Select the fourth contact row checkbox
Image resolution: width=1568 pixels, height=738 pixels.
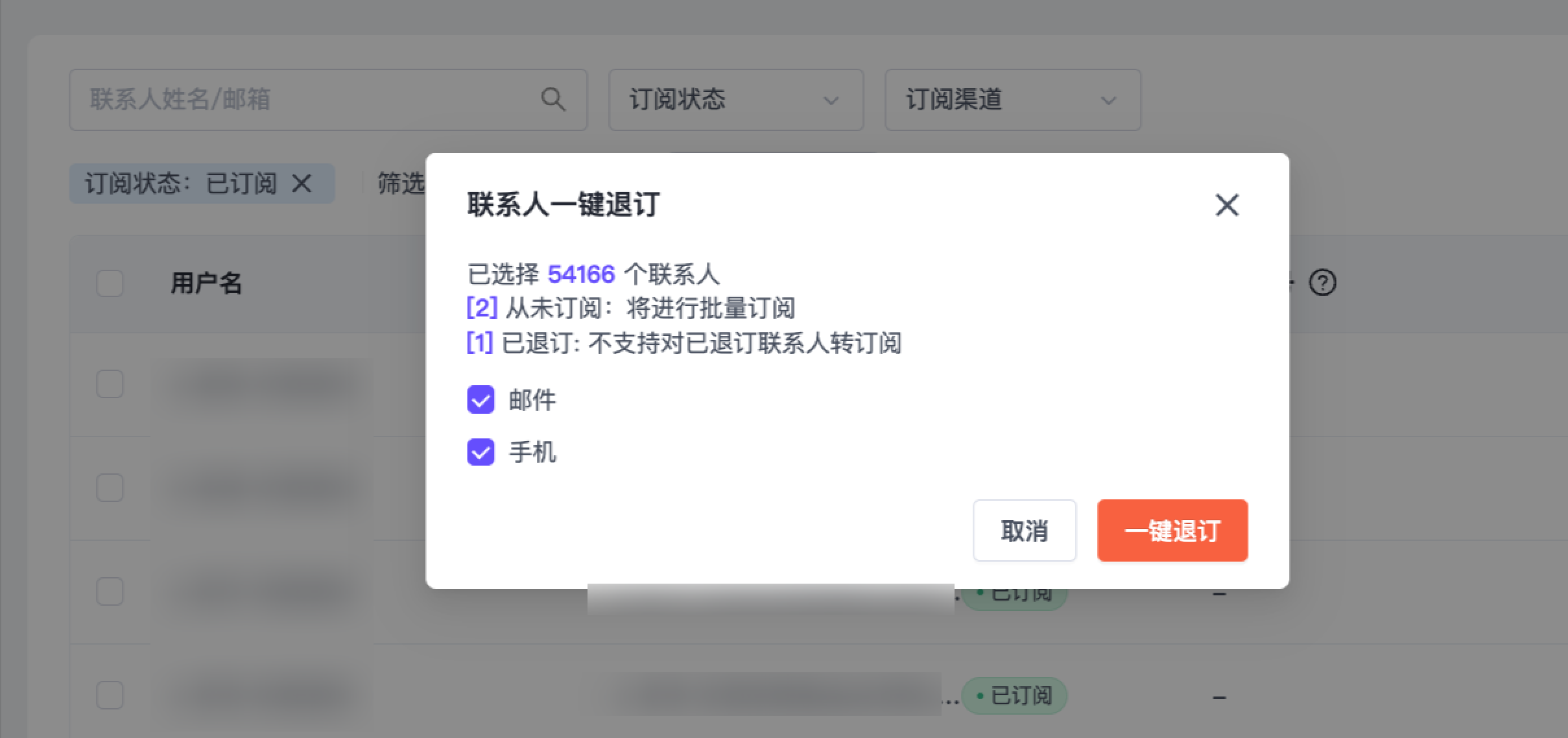pyautogui.click(x=110, y=695)
